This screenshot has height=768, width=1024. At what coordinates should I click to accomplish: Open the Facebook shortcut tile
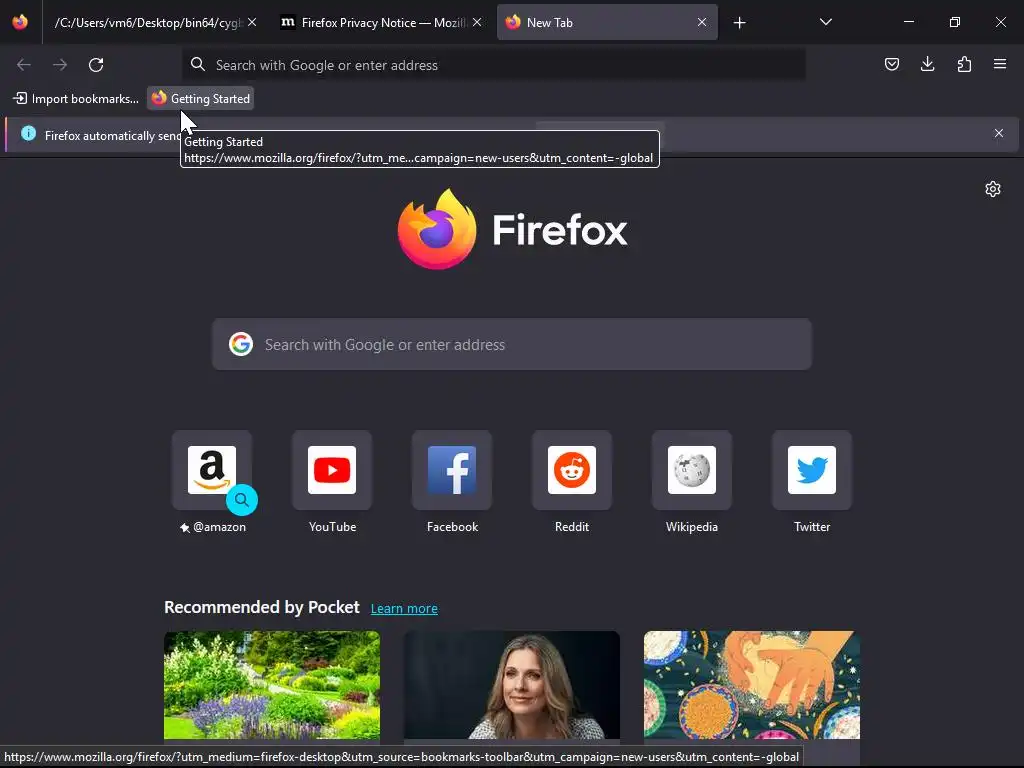(x=452, y=470)
